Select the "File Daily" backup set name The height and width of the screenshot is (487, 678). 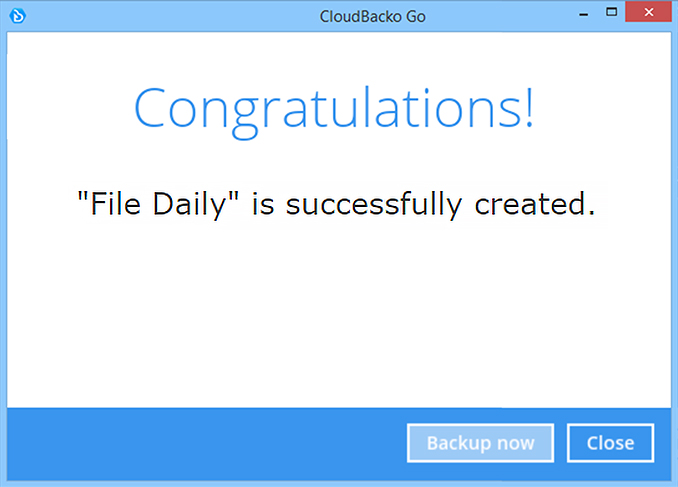(158, 204)
